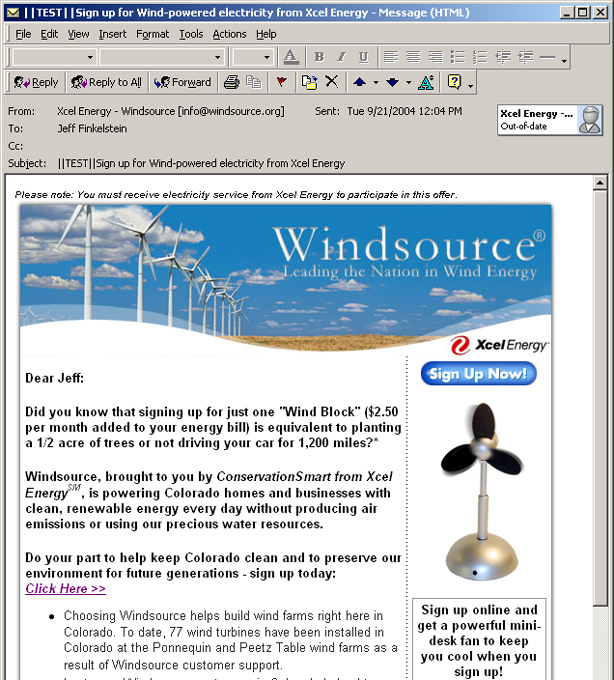The image size is (614, 680).
Task: Toggle bulleted list
Action: tap(458, 57)
